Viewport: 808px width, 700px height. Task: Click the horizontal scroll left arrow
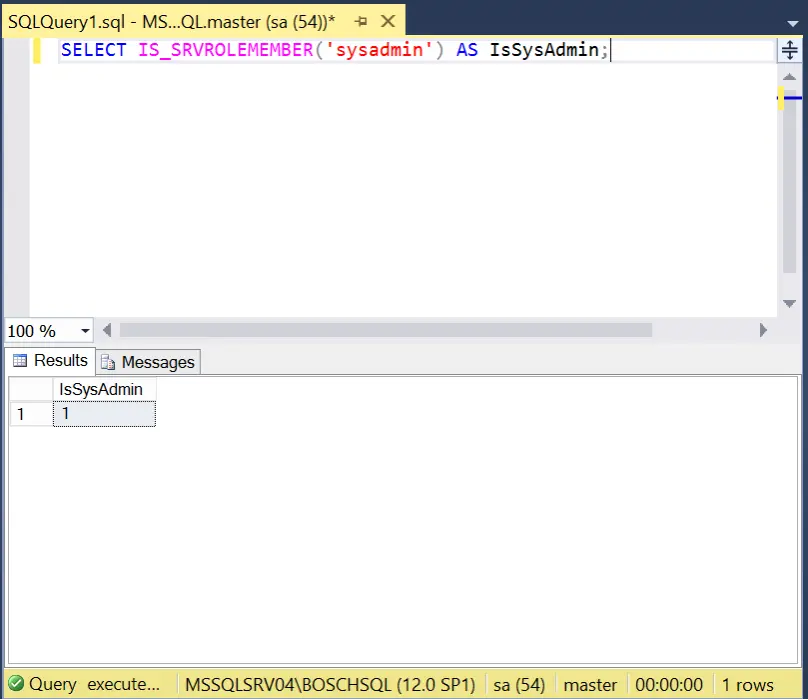pyautogui.click(x=107, y=330)
